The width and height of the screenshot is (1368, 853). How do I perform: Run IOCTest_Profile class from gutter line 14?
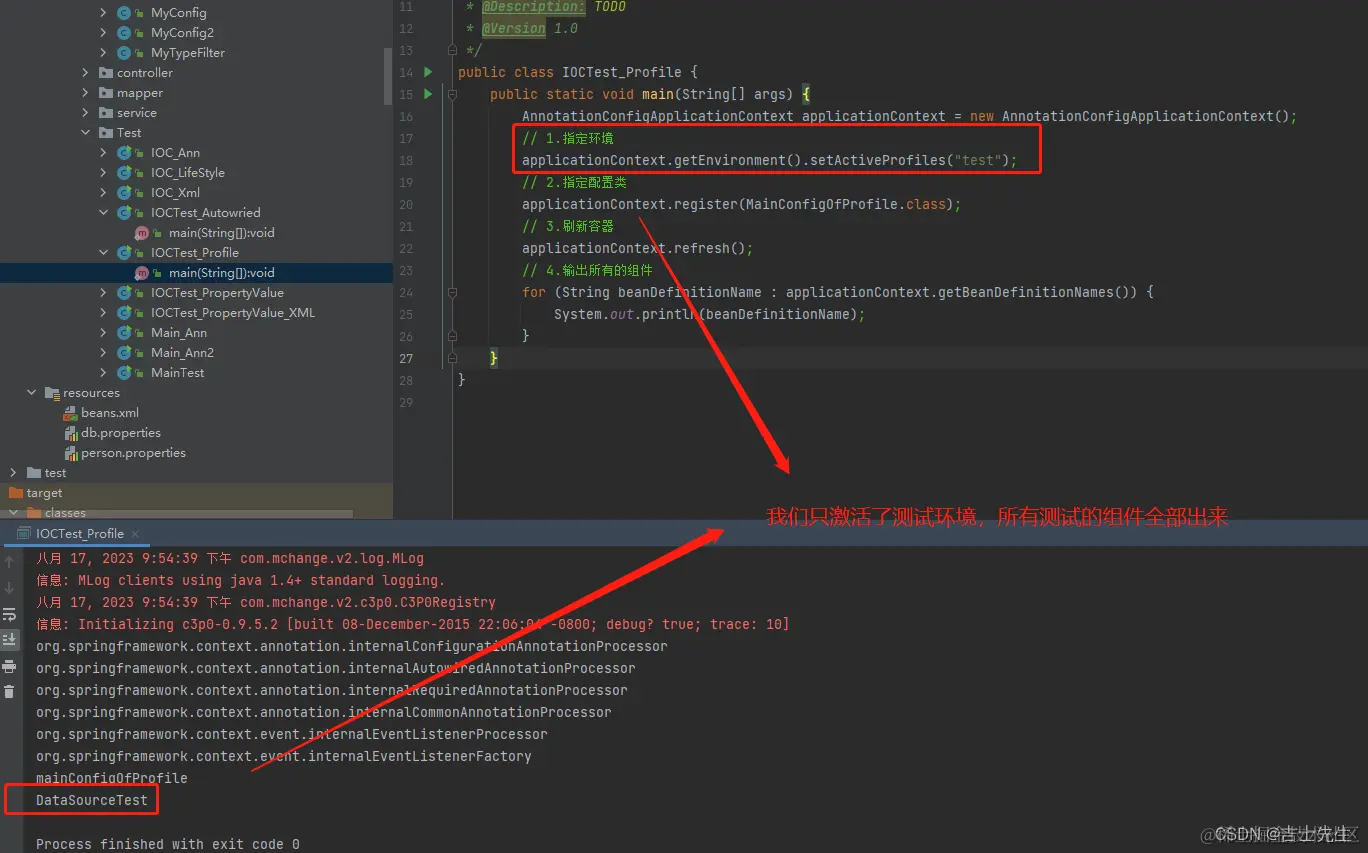tap(428, 72)
